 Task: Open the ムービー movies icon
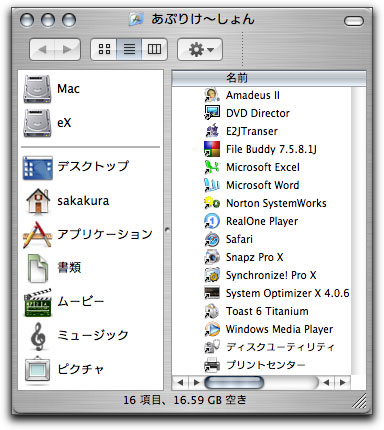[x=38, y=302]
